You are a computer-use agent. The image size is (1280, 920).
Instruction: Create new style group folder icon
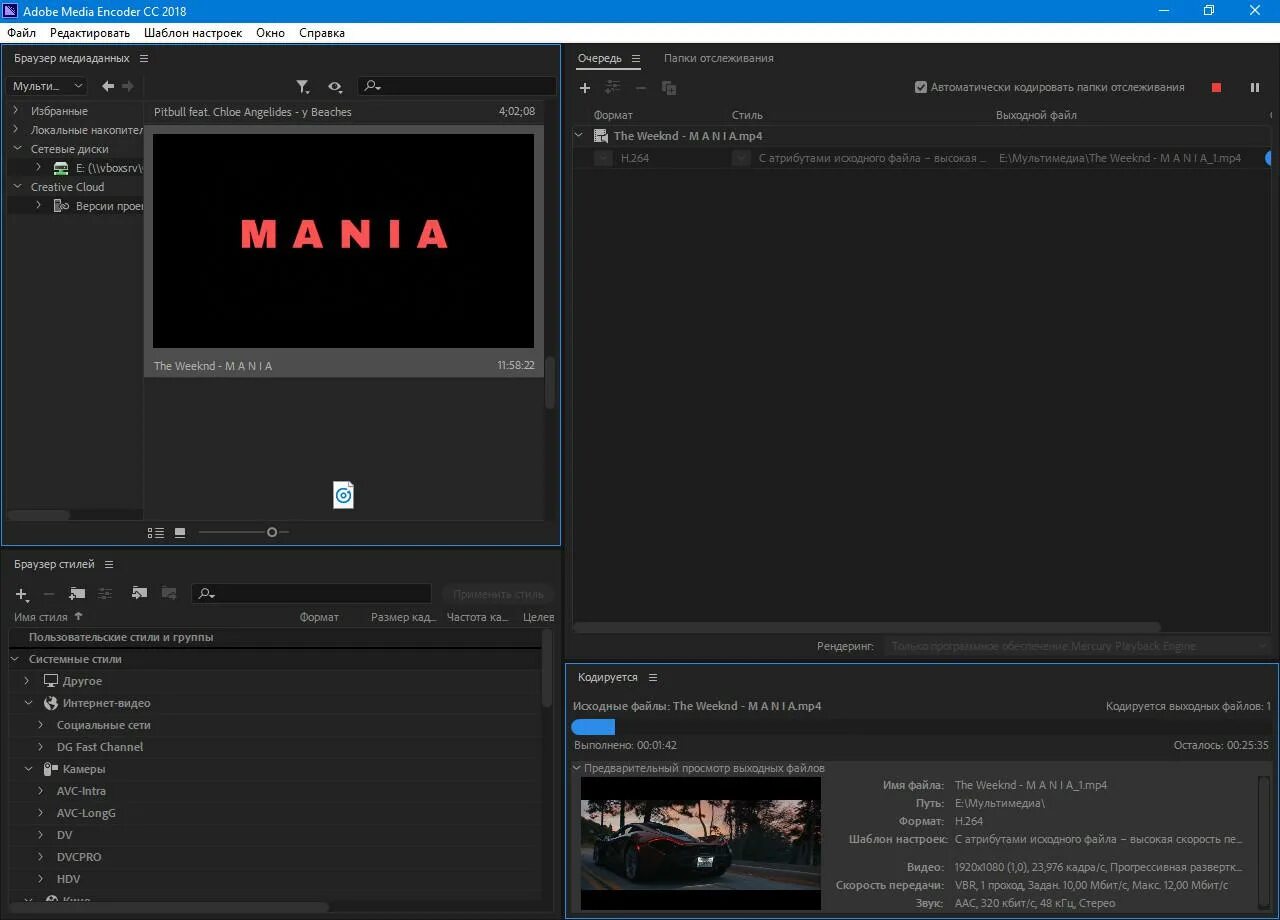tap(77, 594)
